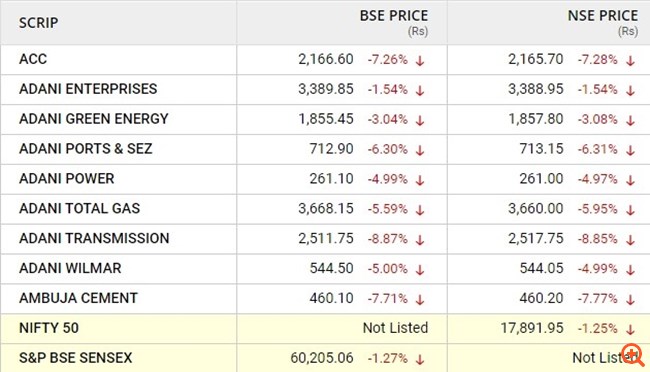Screen dimensions: 650x372
Task: Click Adani Transmission NSE down arrow
Action: click(631, 240)
